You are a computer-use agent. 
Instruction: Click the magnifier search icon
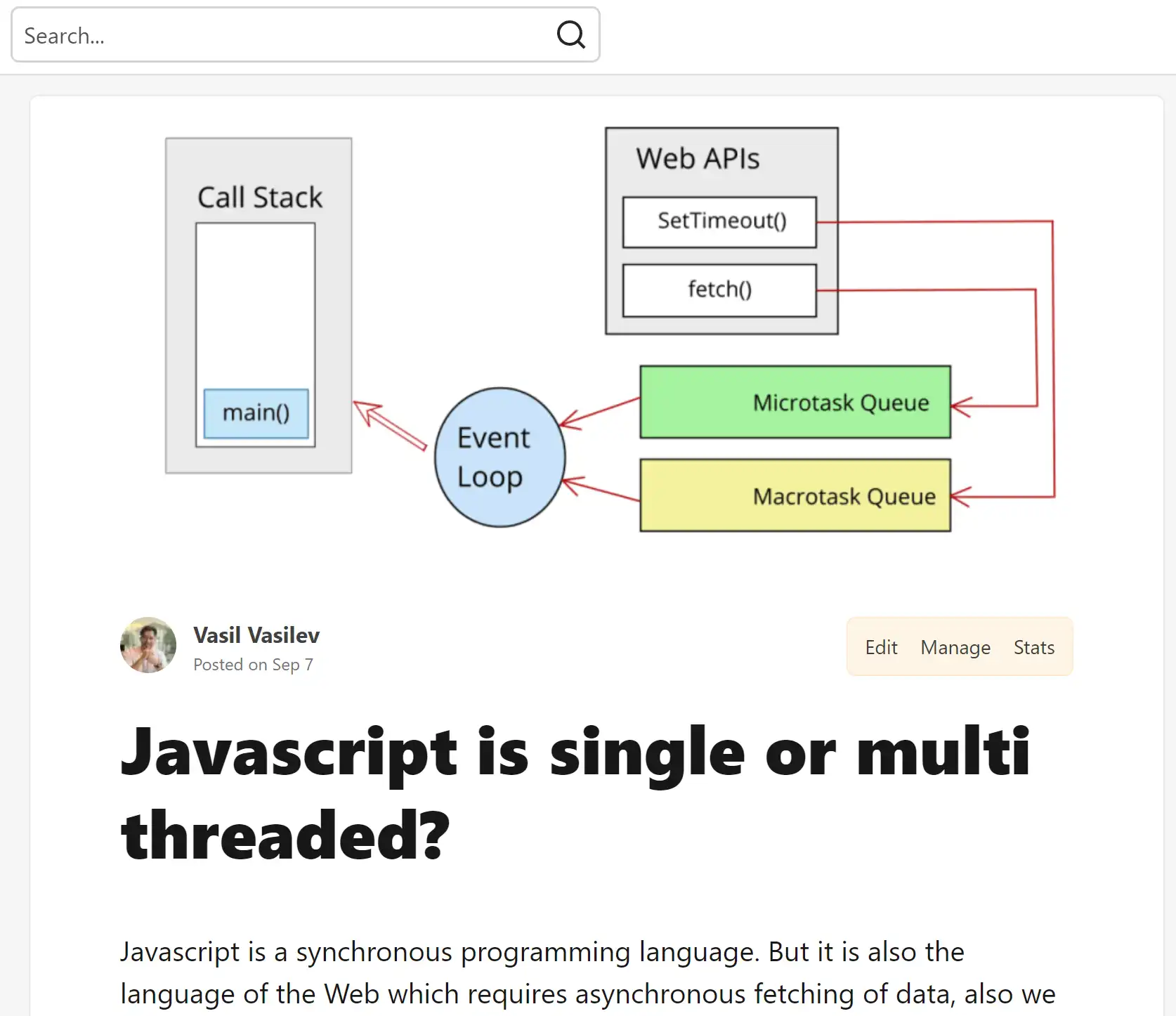click(x=570, y=34)
